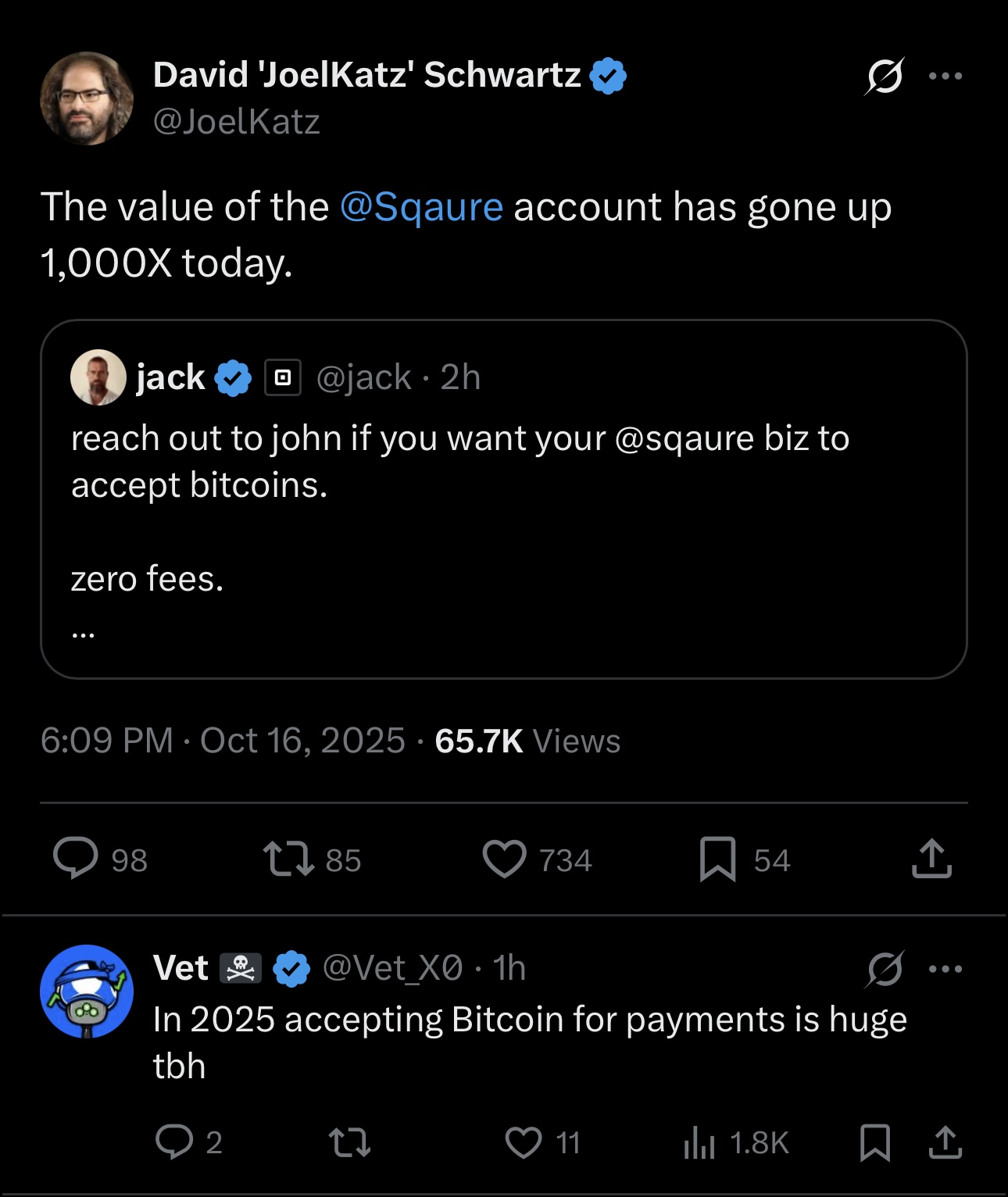Reply to Vet's comment
The width and height of the screenshot is (1008, 1197).
point(174,1142)
